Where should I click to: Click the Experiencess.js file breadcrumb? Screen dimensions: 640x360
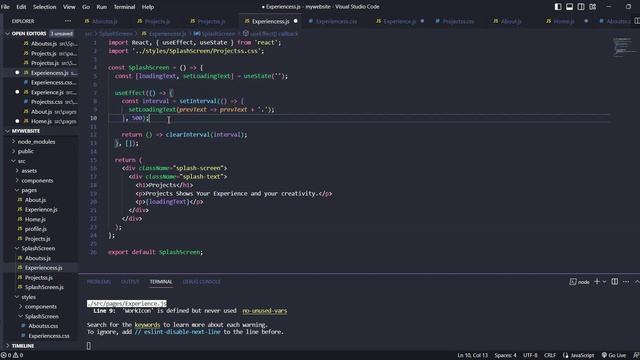pyautogui.click(x=164, y=33)
